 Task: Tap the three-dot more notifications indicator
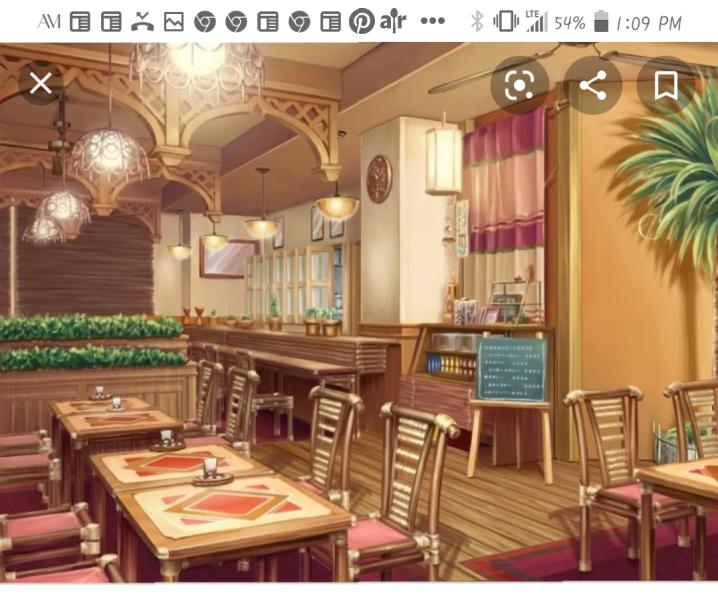[432, 21]
